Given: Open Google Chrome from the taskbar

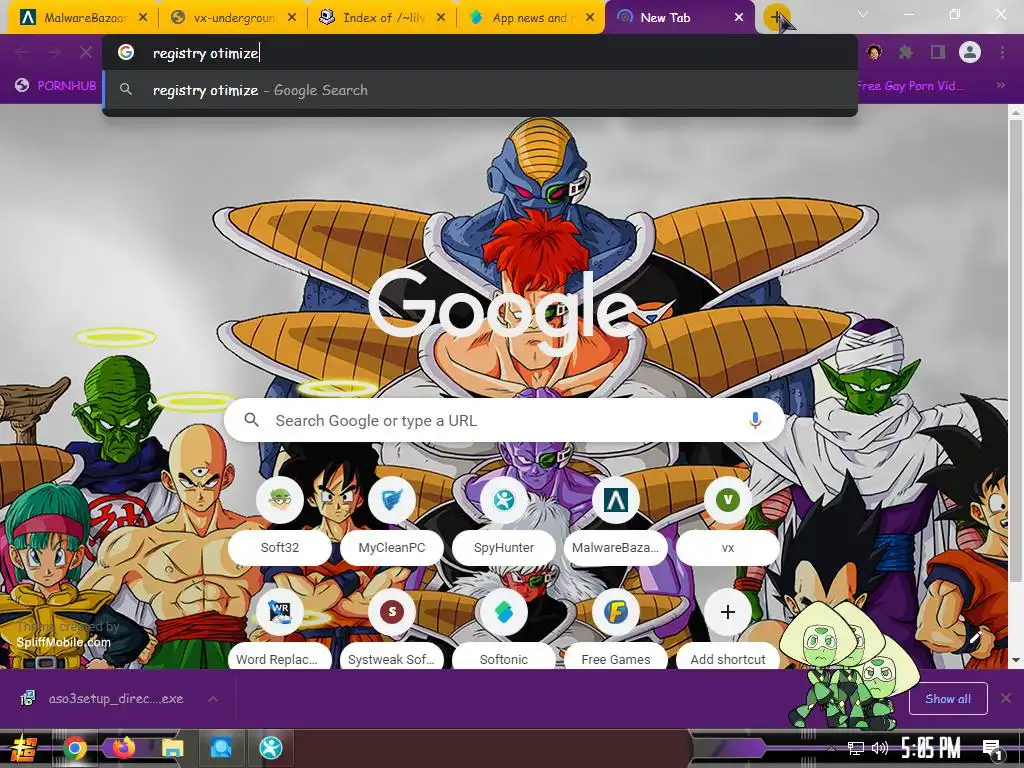Looking at the screenshot, I should 75,748.
